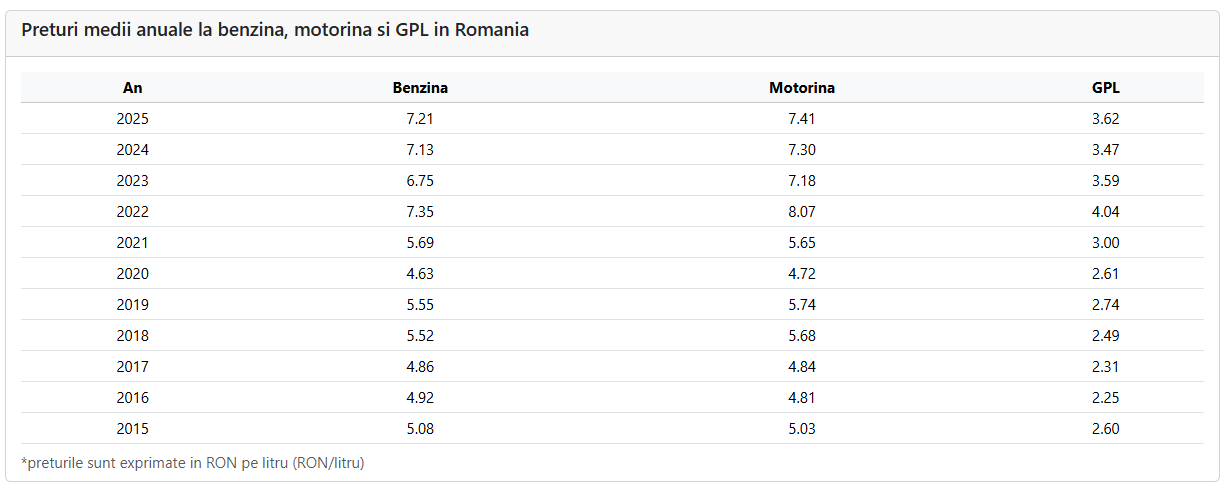Select the 2025 Motorina price 7.41
Viewport: 1226px width, 488px height.
[801, 119]
